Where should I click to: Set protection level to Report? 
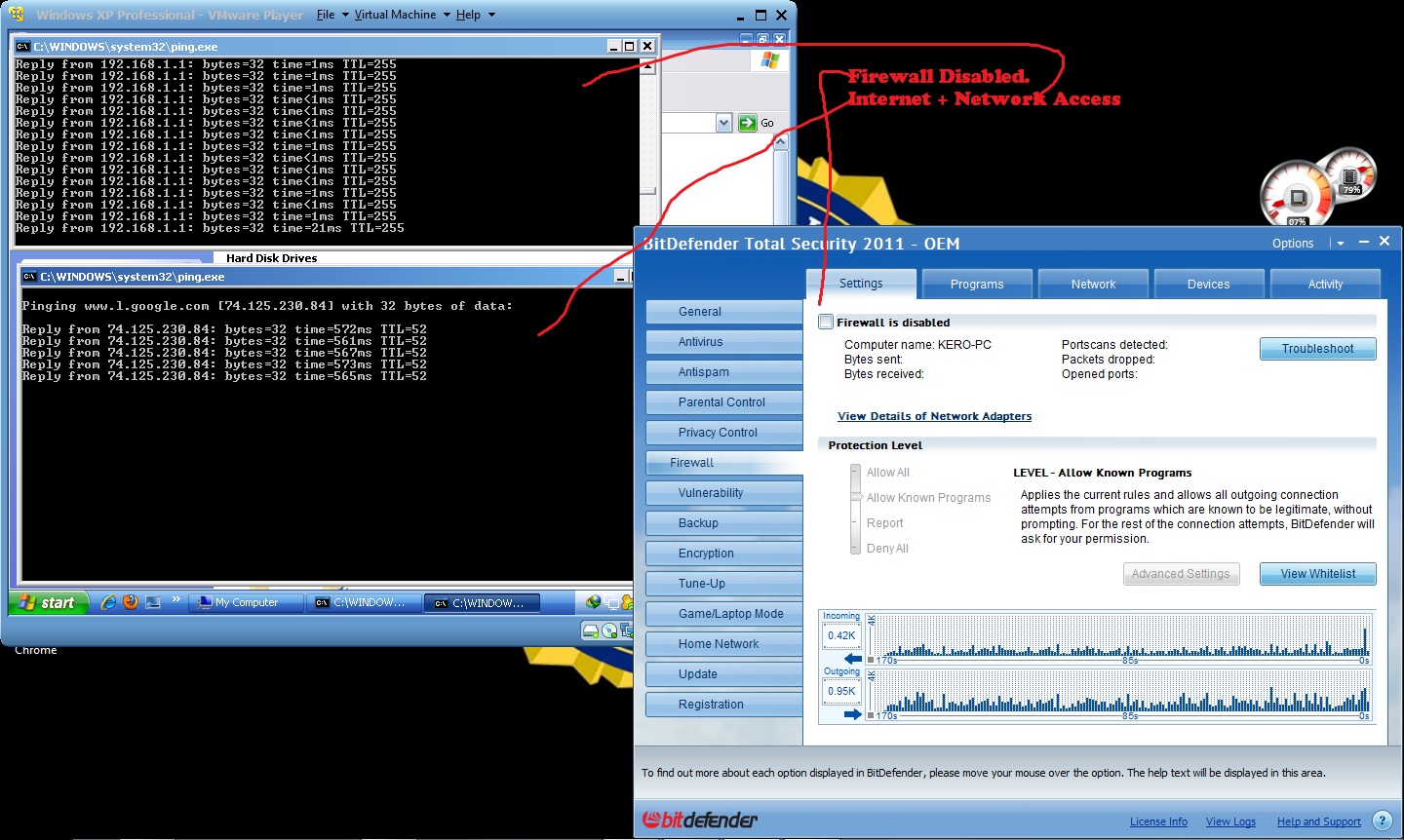coord(884,523)
